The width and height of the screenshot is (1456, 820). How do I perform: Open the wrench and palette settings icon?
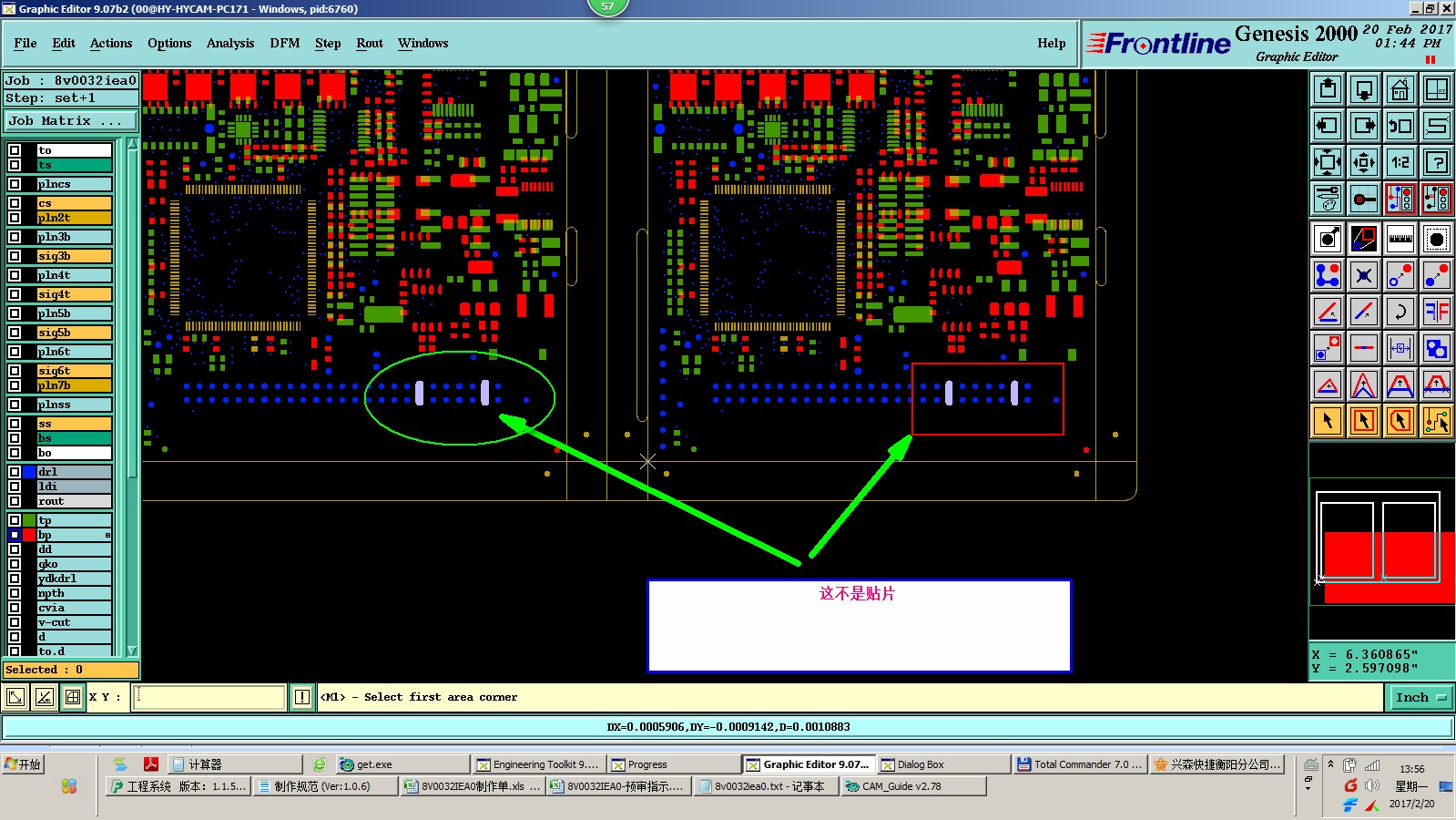[1328, 199]
